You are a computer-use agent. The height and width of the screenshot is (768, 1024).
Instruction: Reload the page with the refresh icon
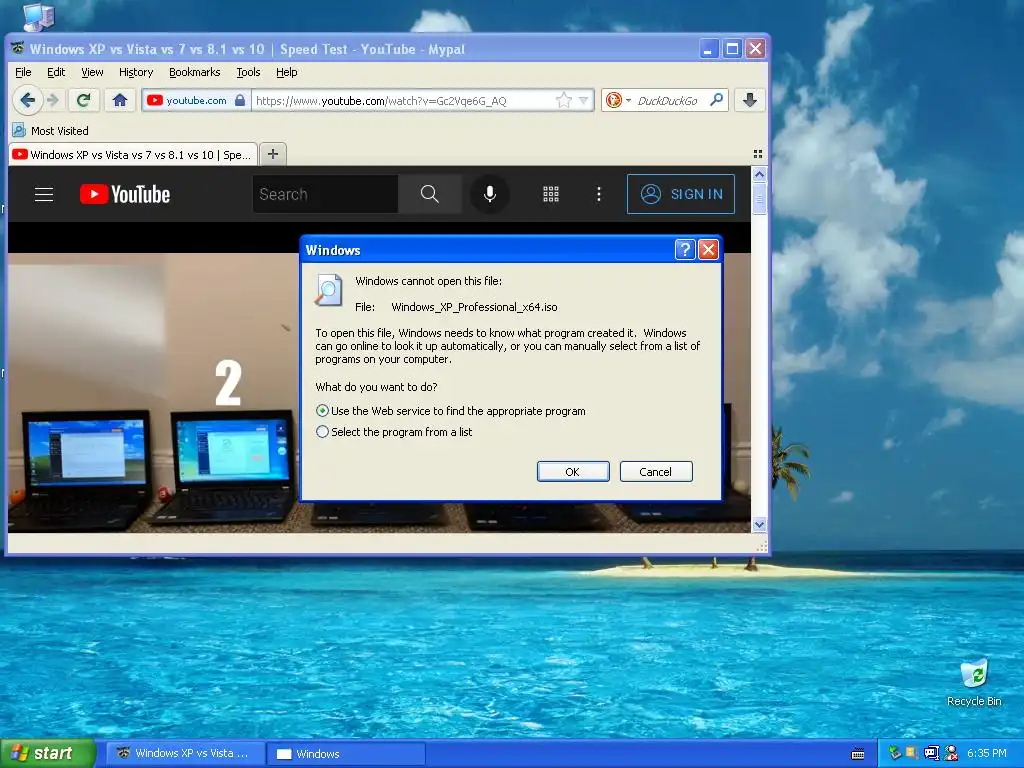pos(83,101)
